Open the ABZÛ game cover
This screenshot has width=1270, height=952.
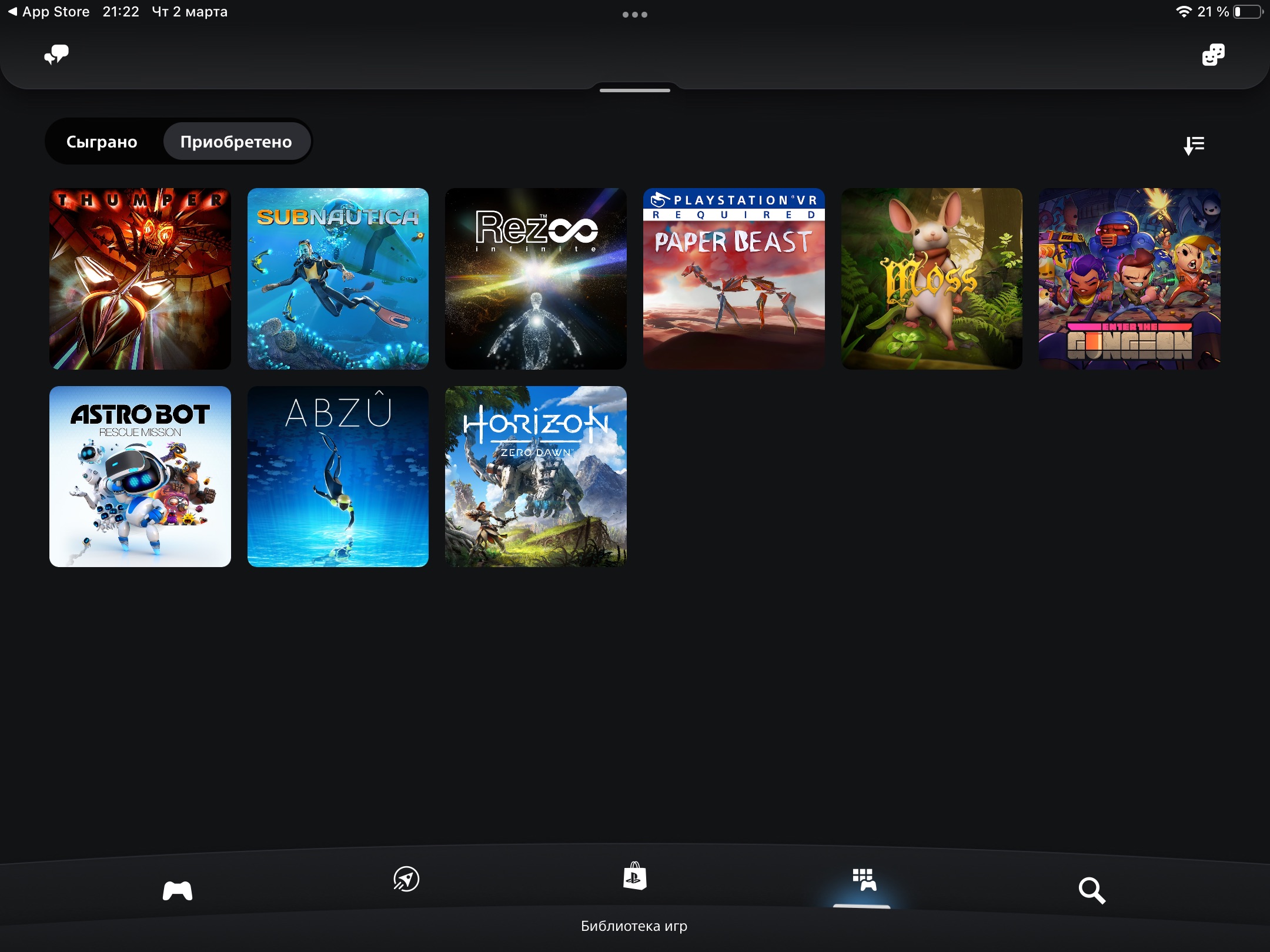coord(338,477)
